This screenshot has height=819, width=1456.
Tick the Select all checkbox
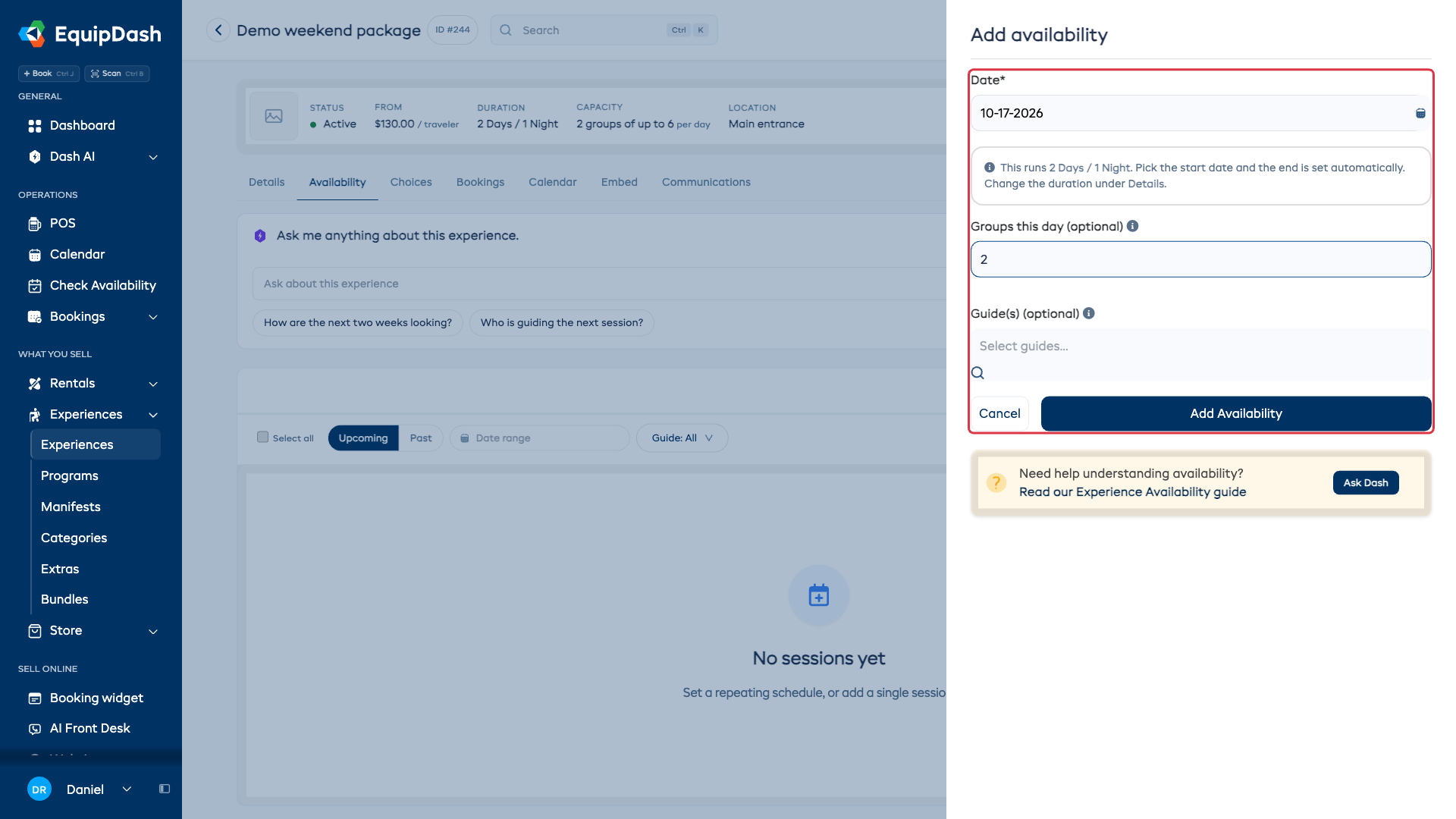(262, 437)
